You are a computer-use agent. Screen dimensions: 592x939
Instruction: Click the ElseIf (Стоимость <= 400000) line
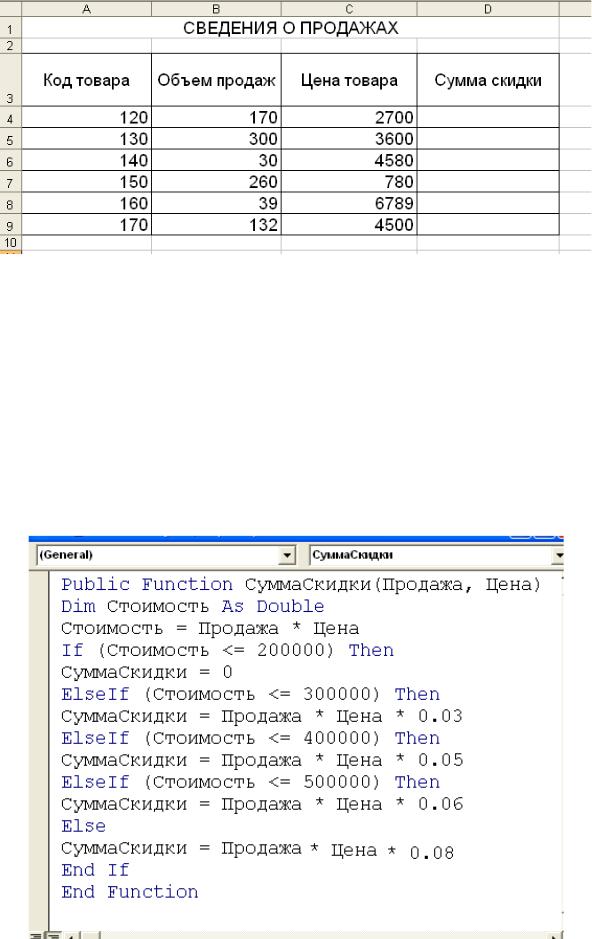pos(250,738)
